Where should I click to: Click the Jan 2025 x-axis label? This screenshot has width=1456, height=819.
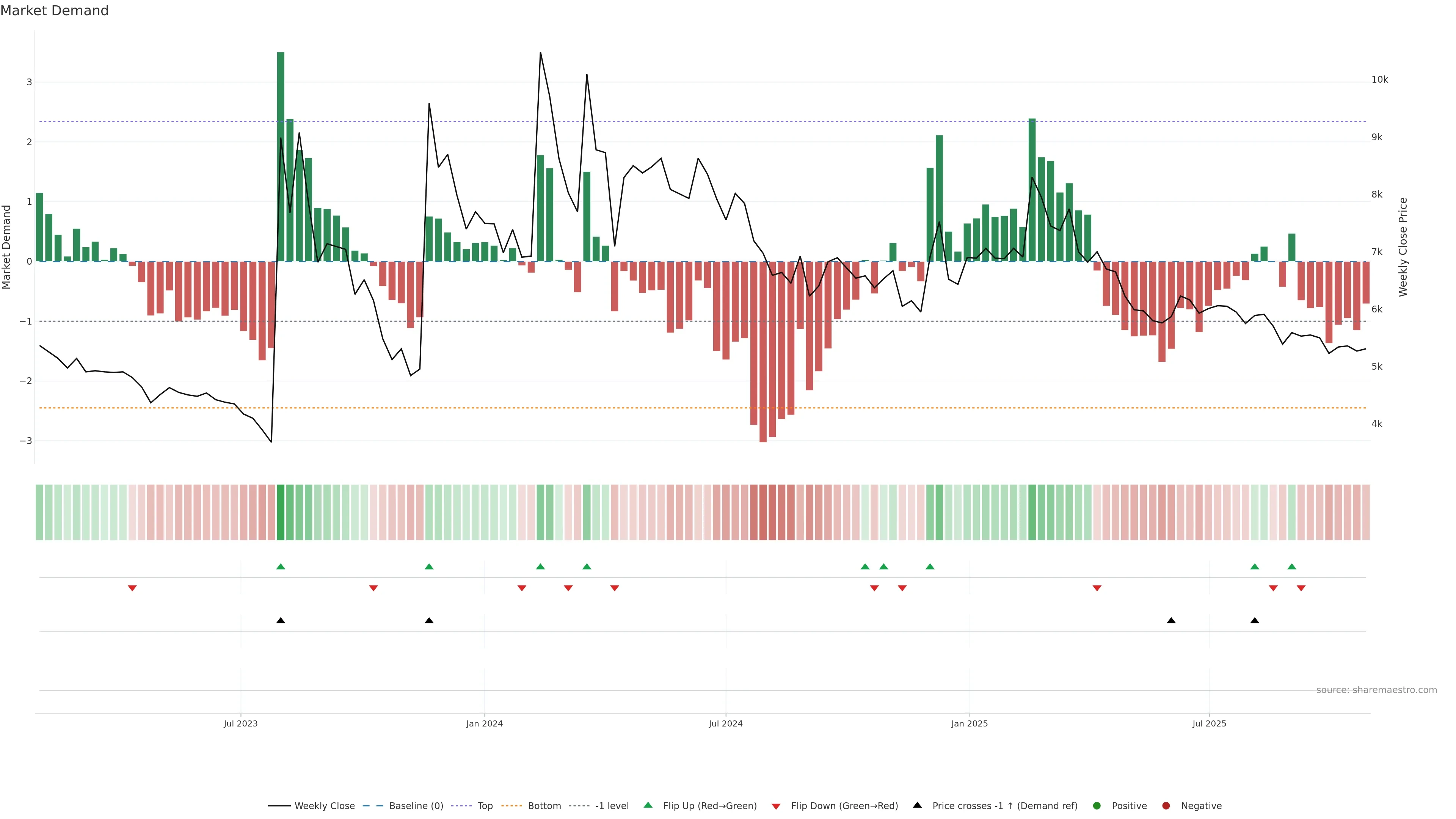click(970, 723)
